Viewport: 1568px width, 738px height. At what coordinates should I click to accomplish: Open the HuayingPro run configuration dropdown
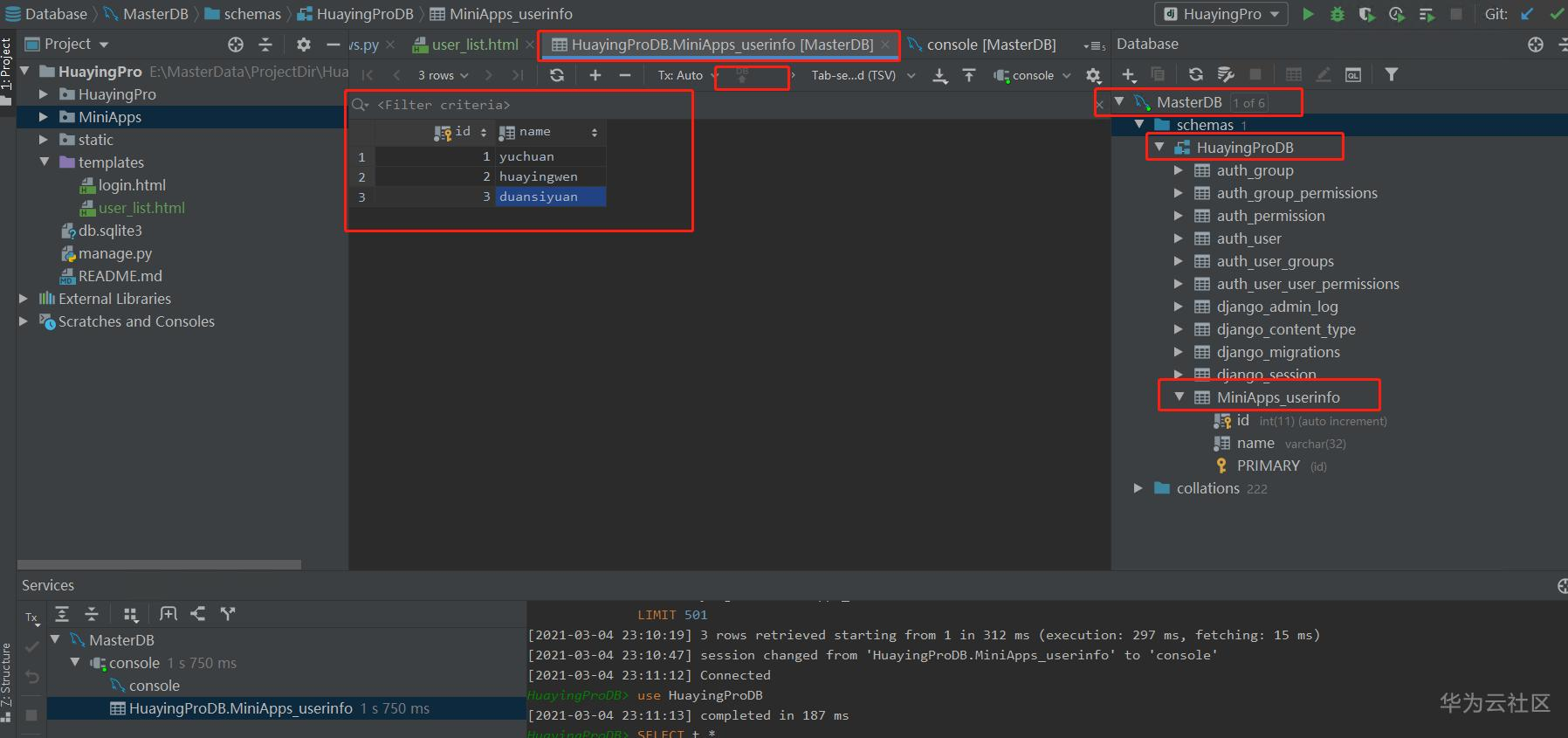1222,14
